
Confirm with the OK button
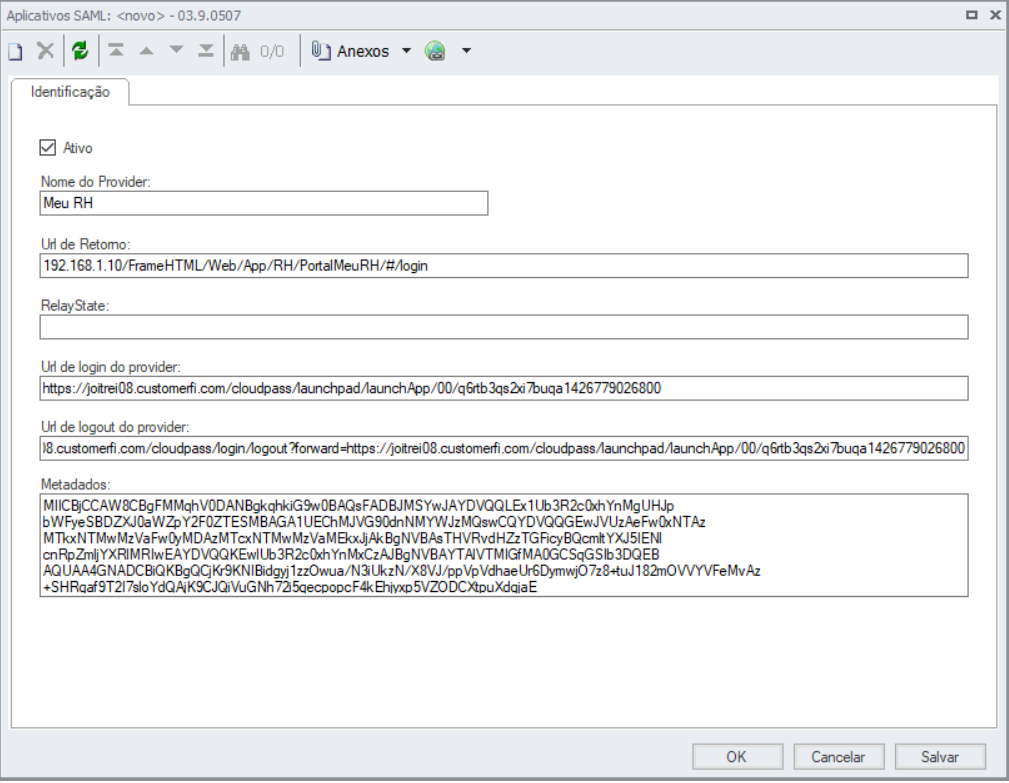point(737,757)
